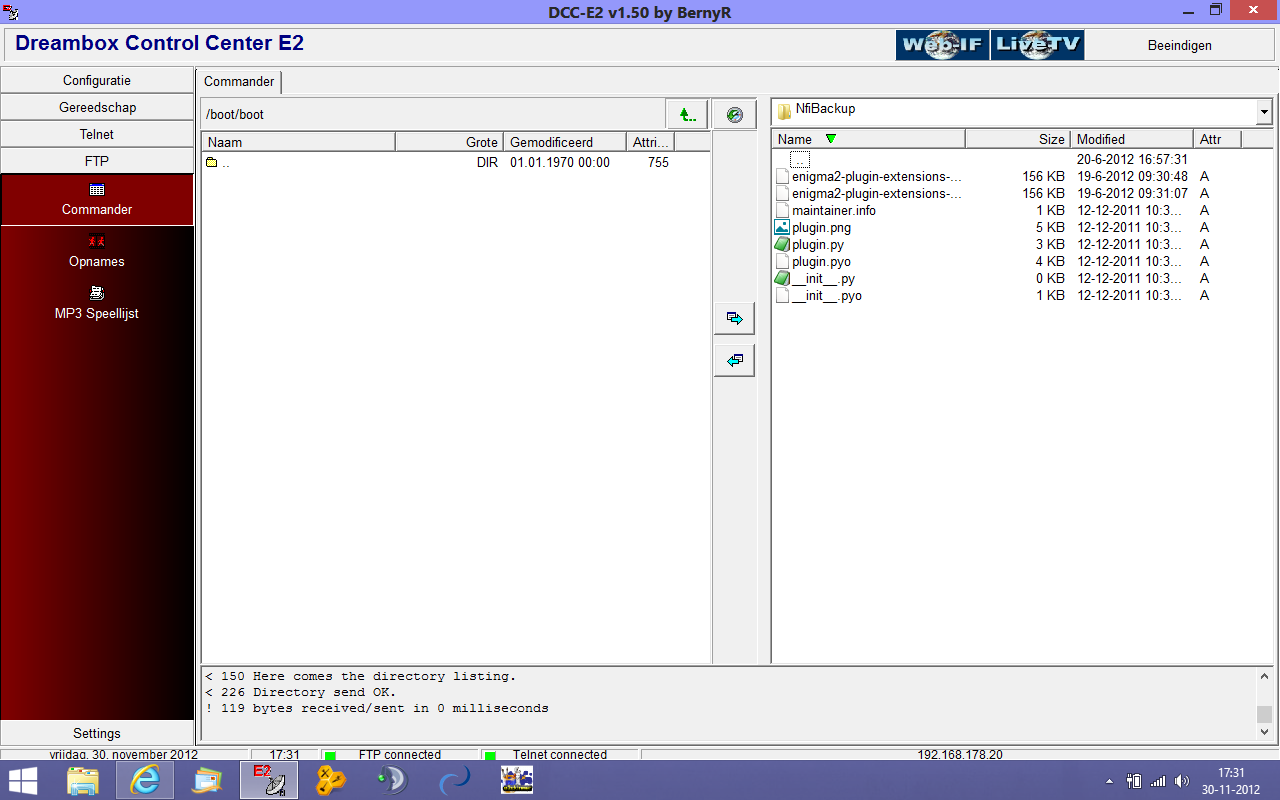Show hidden system tray icons
1280x800 pixels.
(x=1109, y=781)
